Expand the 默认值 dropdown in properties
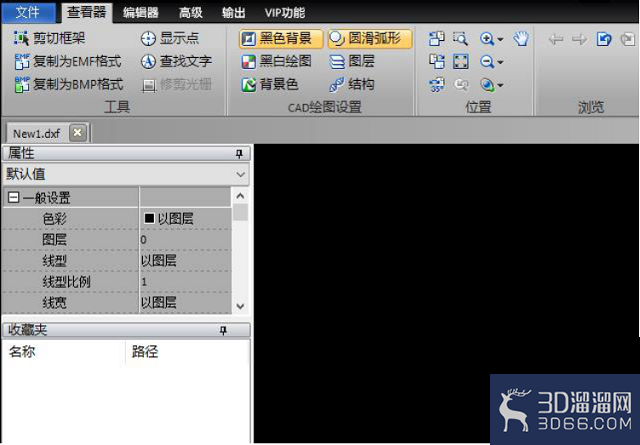This screenshot has height=445, width=640. tap(240, 174)
